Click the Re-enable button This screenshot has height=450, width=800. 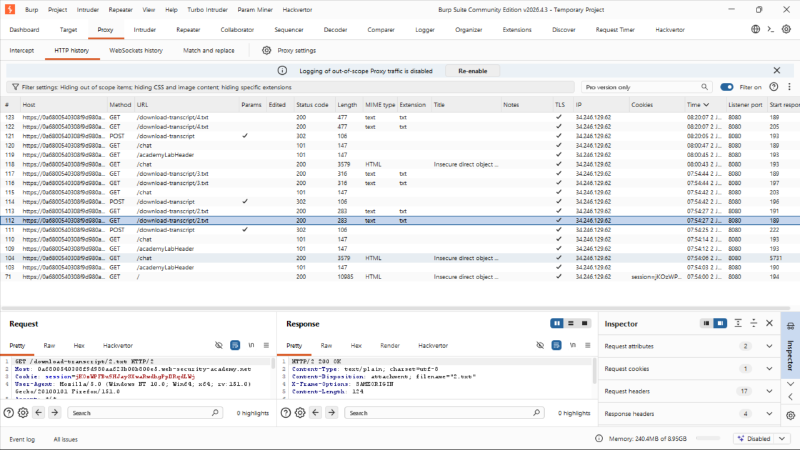click(472, 71)
